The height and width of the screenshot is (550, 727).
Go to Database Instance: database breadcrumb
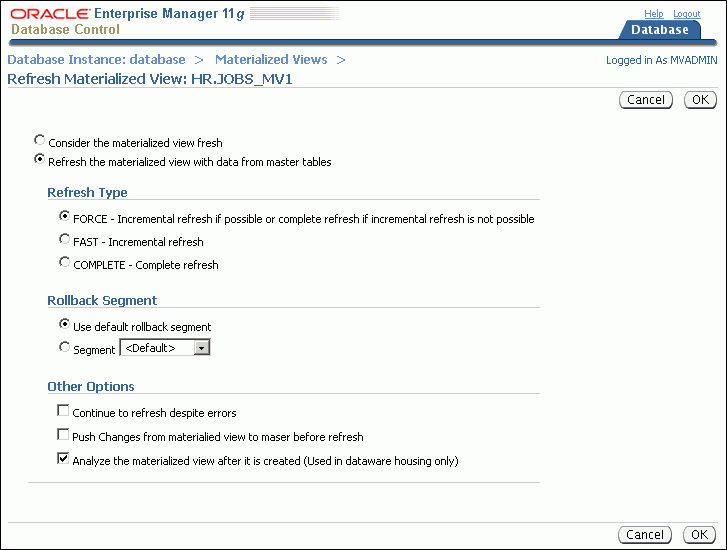point(96,60)
